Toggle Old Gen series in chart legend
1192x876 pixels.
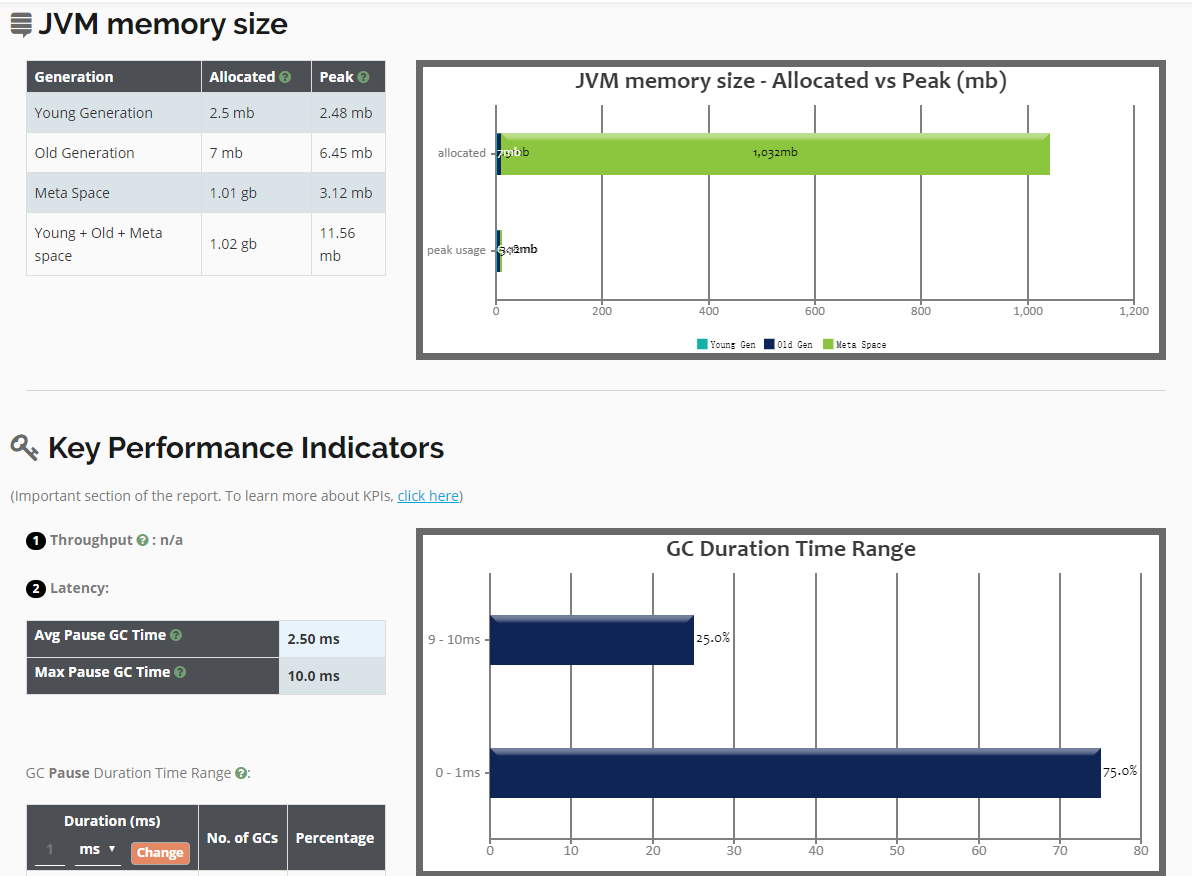[788, 344]
